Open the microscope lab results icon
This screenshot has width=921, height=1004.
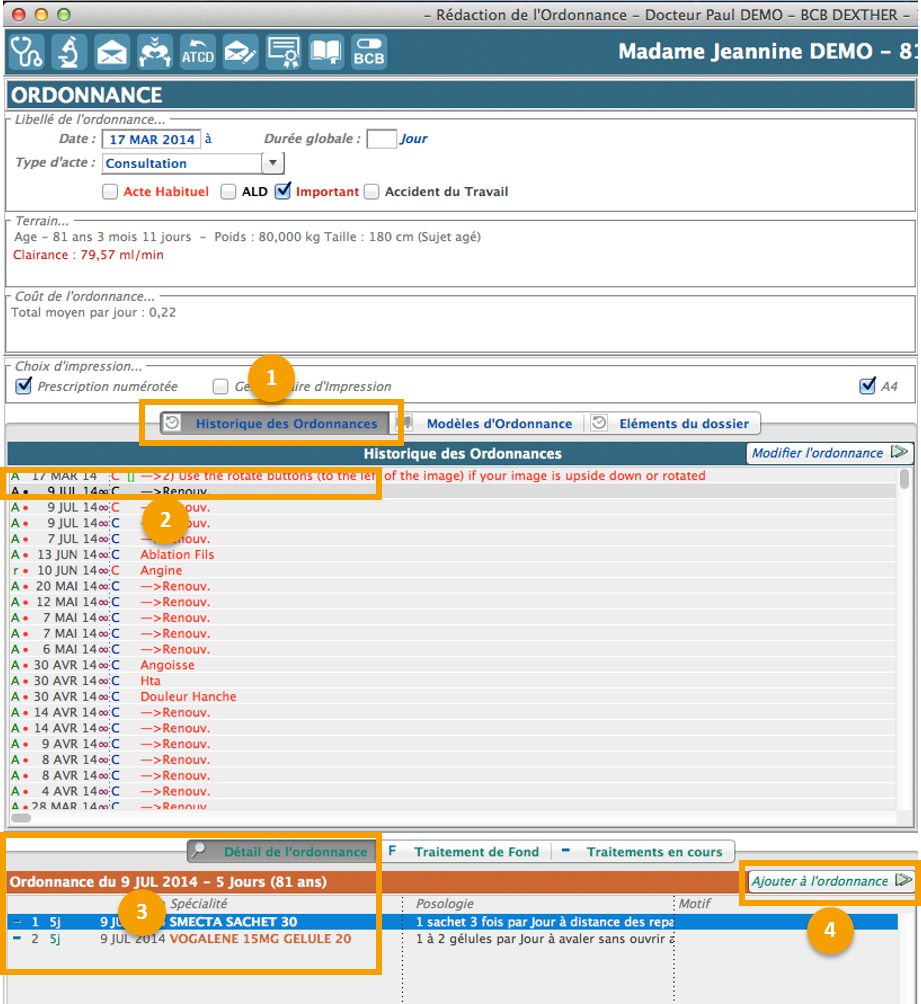click(69, 51)
